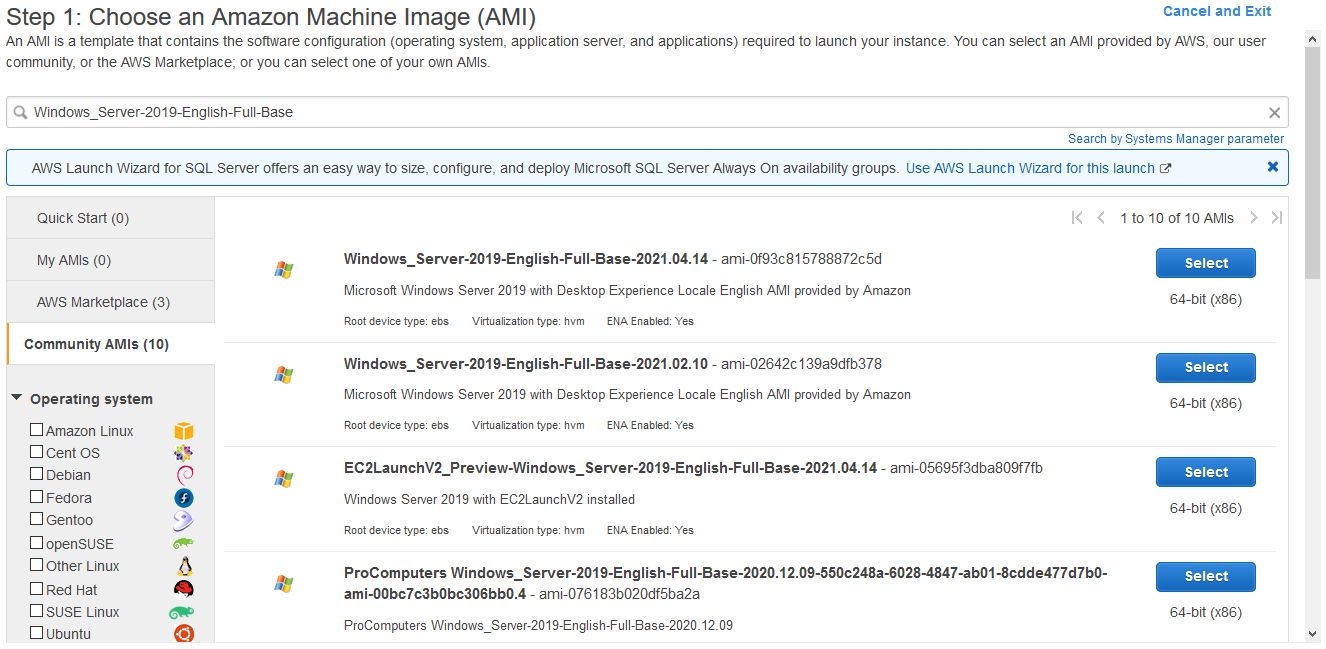Click the openSUSE chameleon icon
This screenshot has height=649, width=1326.
coord(184,544)
